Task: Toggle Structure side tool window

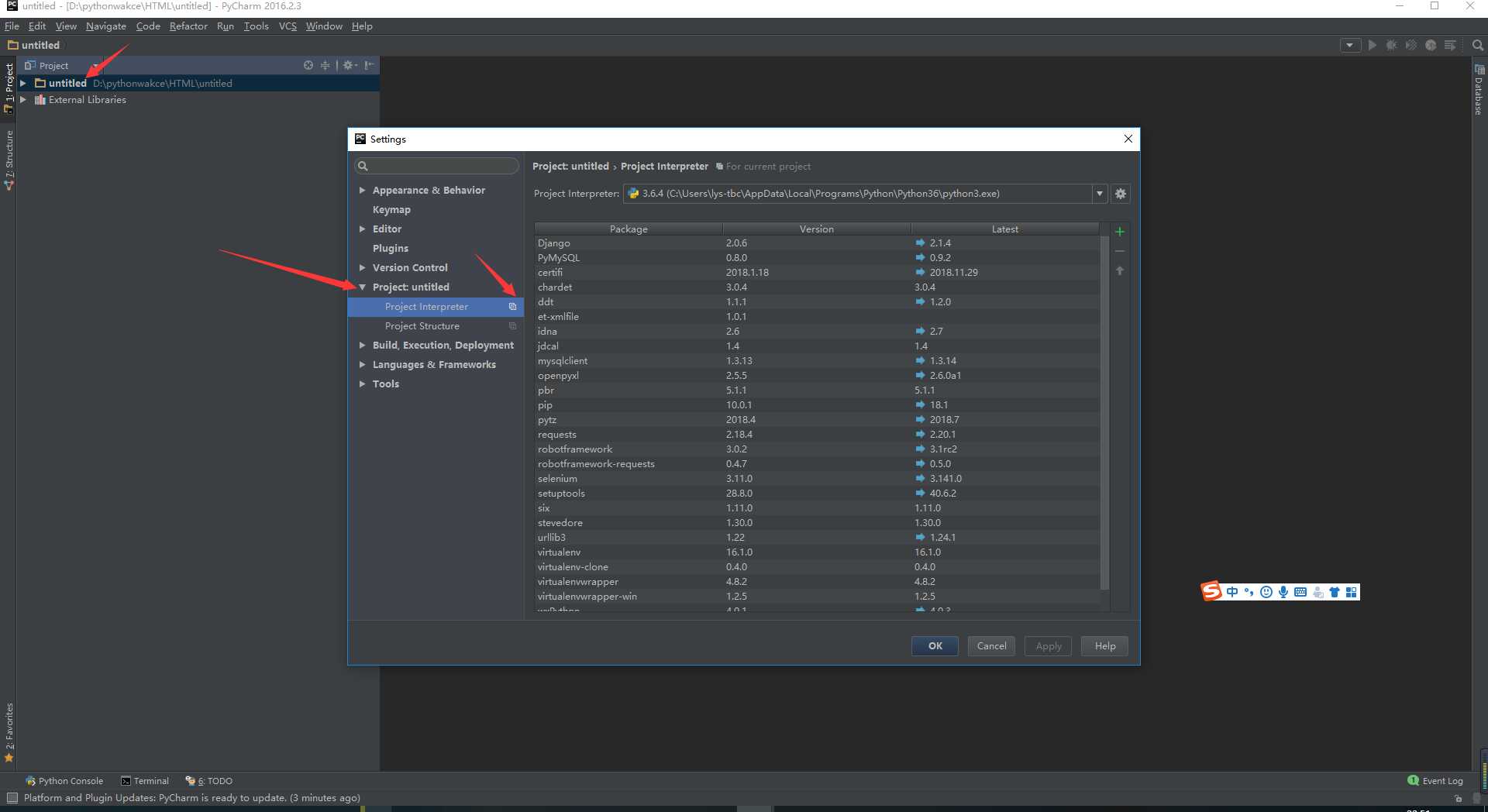Action: 9,160
